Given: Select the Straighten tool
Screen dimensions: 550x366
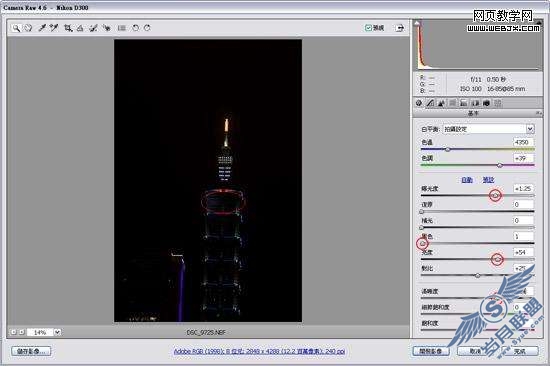Looking at the screenshot, I should pyautogui.click(x=80, y=28).
